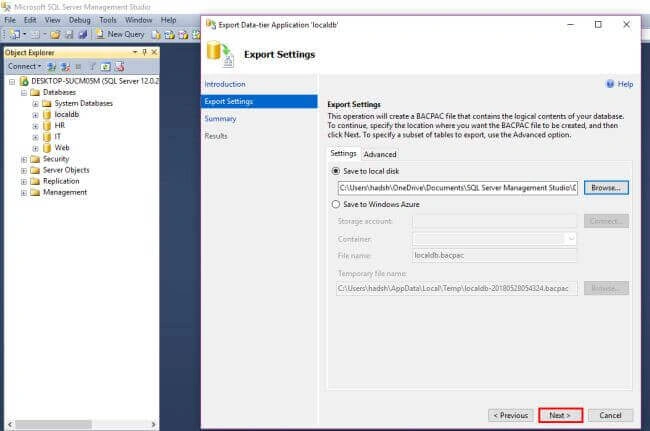Click the Refresh icon in Object Explorer toolbar

click(106, 67)
